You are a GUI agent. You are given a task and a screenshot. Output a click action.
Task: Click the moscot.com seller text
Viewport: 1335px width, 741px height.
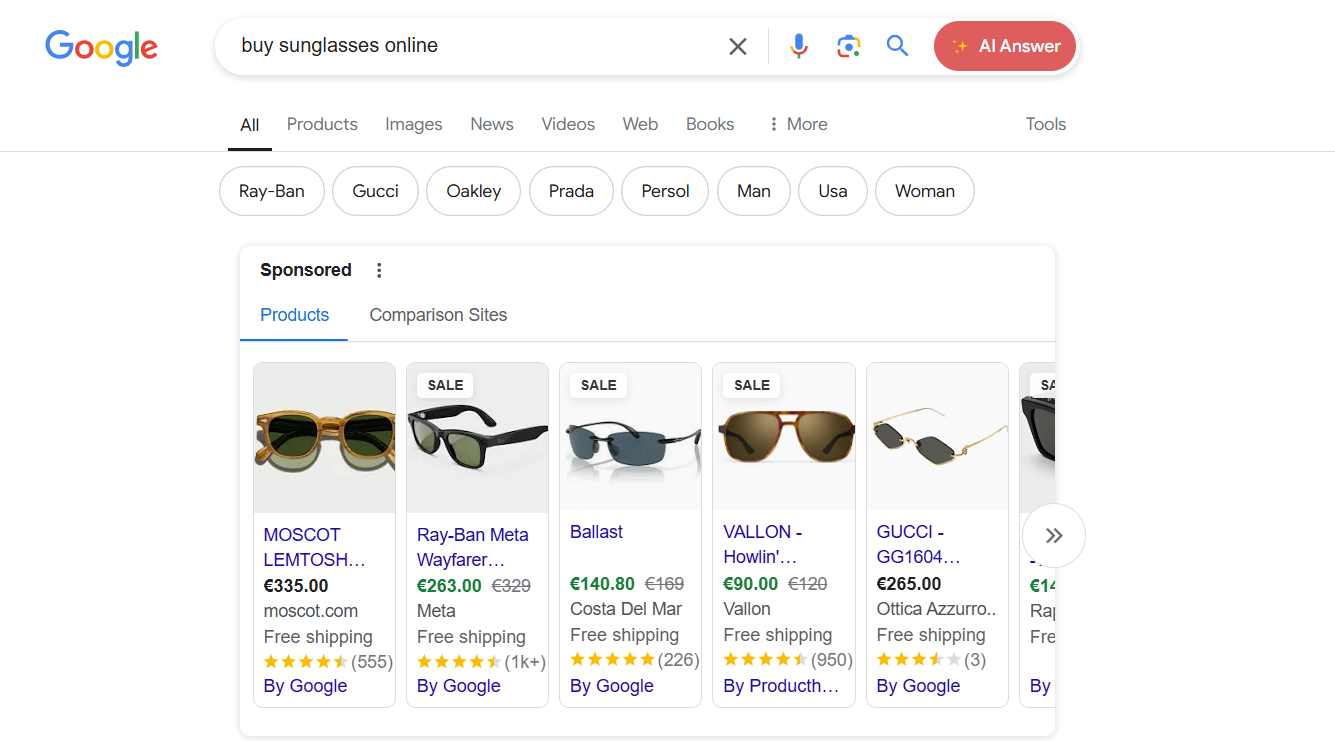[x=311, y=611]
